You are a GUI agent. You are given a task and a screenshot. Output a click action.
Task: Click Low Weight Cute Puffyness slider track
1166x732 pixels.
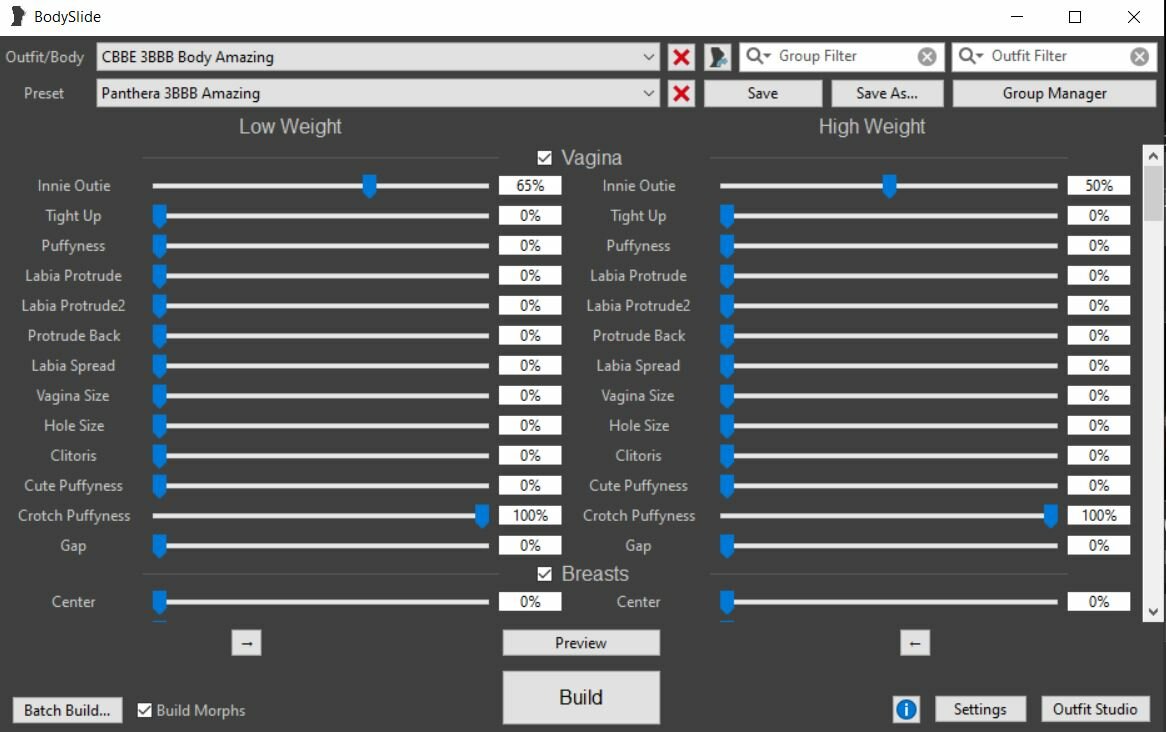[x=321, y=486]
